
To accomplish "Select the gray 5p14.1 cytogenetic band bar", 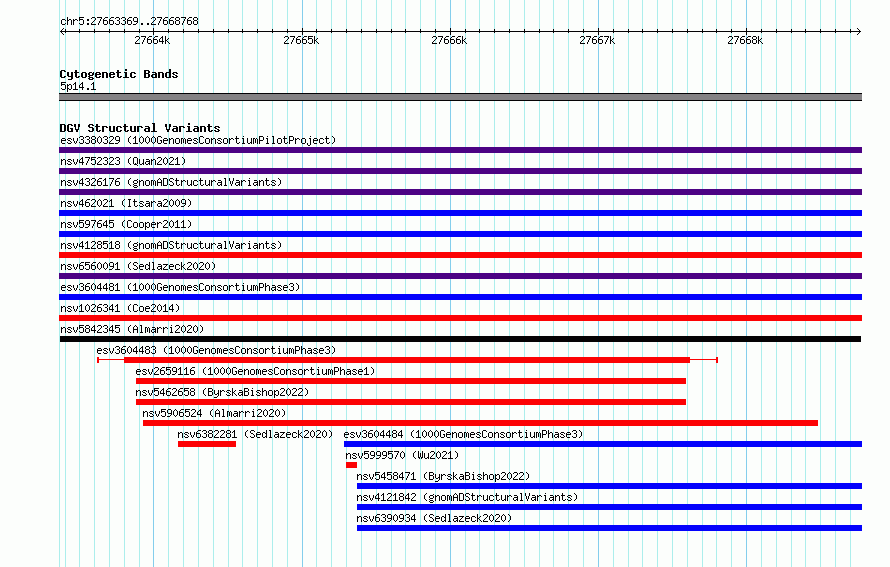I will 460,97.
